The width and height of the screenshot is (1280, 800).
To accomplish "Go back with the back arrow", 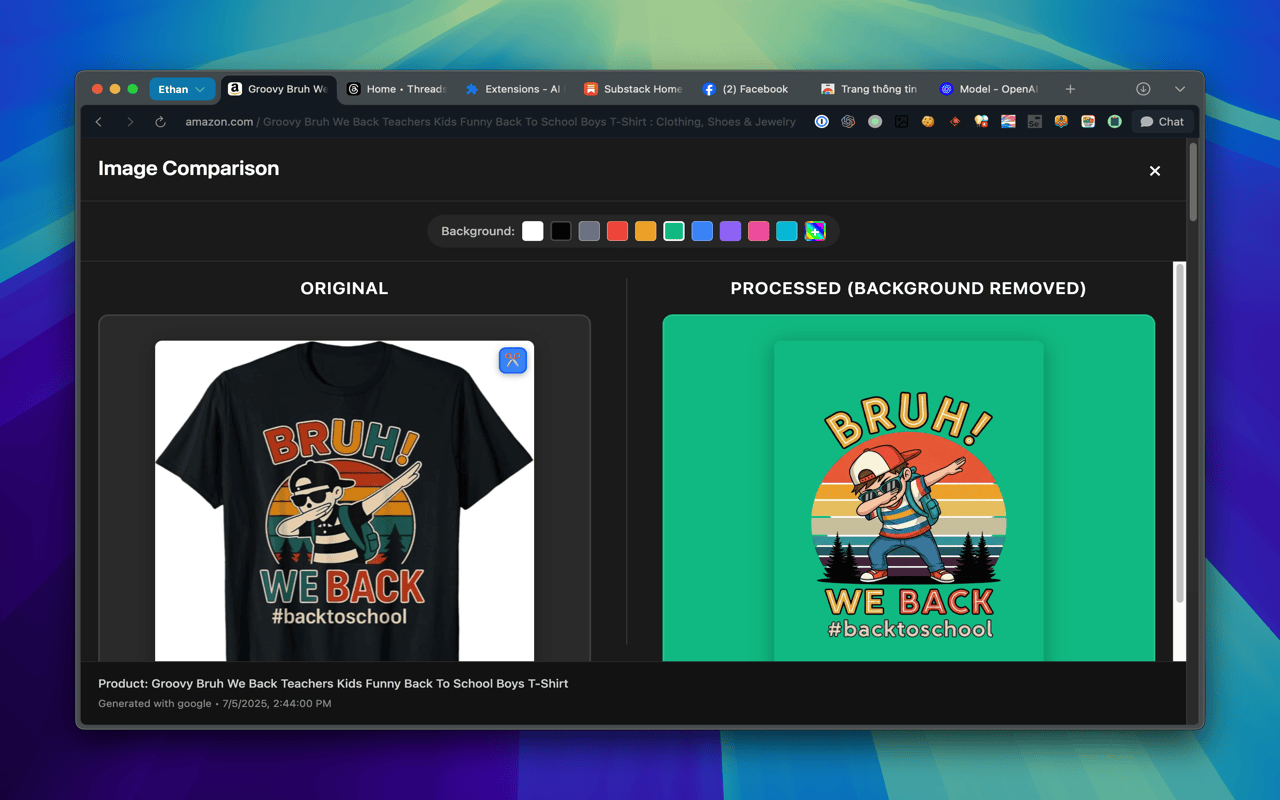I will tap(99, 122).
